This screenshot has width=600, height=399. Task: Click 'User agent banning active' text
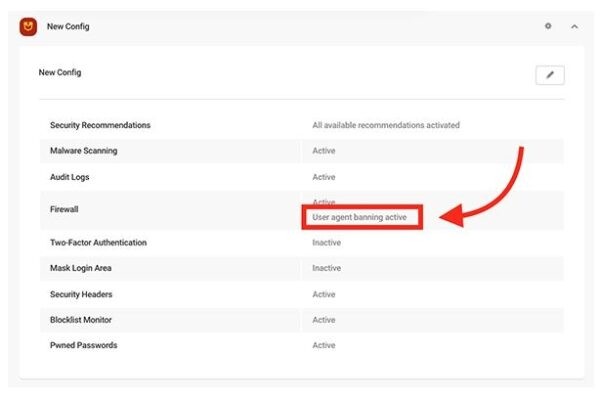(359, 217)
